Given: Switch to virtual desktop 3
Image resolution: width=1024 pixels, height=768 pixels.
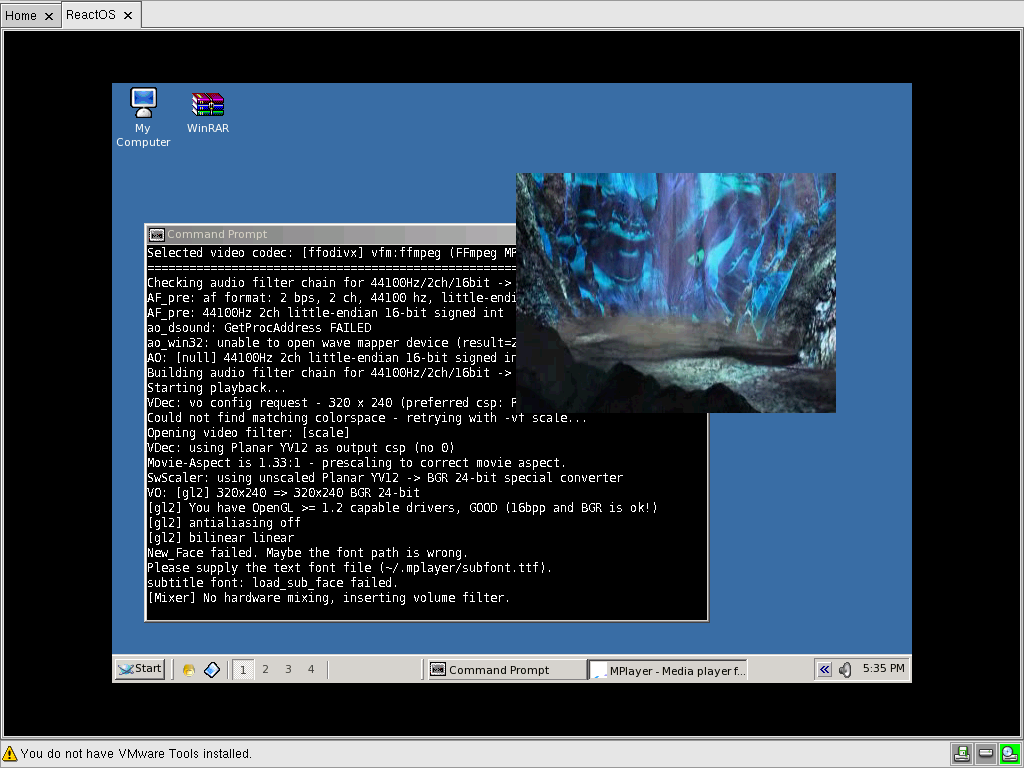Looking at the screenshot, I should [x=288, y=669].
